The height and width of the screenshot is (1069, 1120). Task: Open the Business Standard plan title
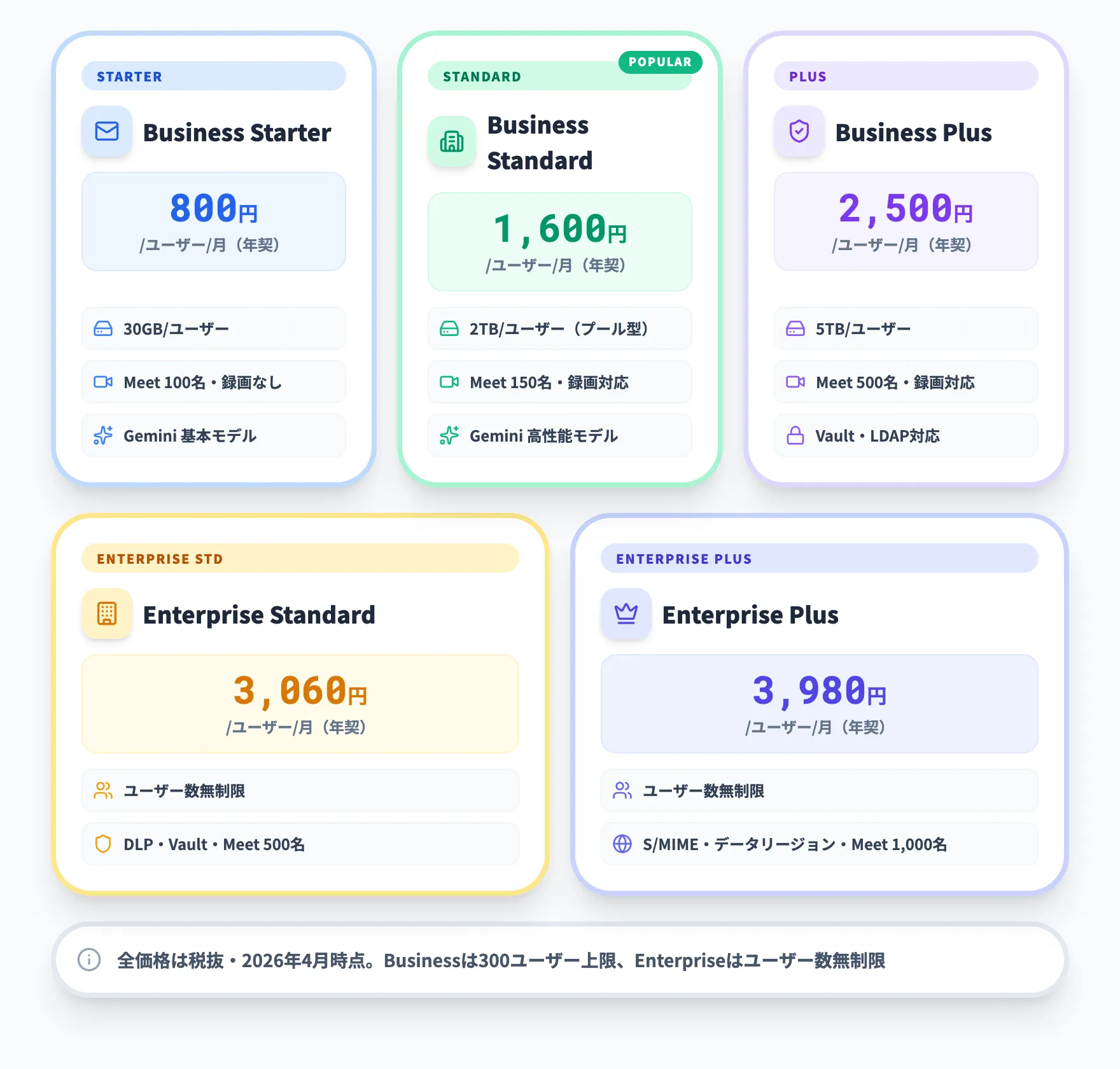click(540, 143)
